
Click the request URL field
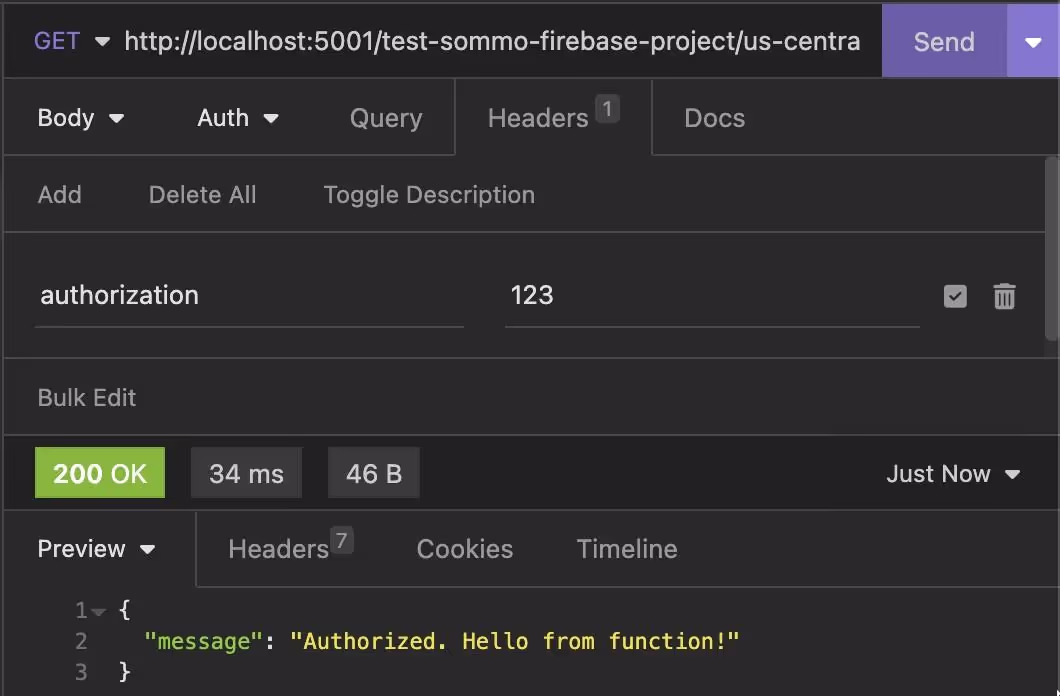(492, 41)
